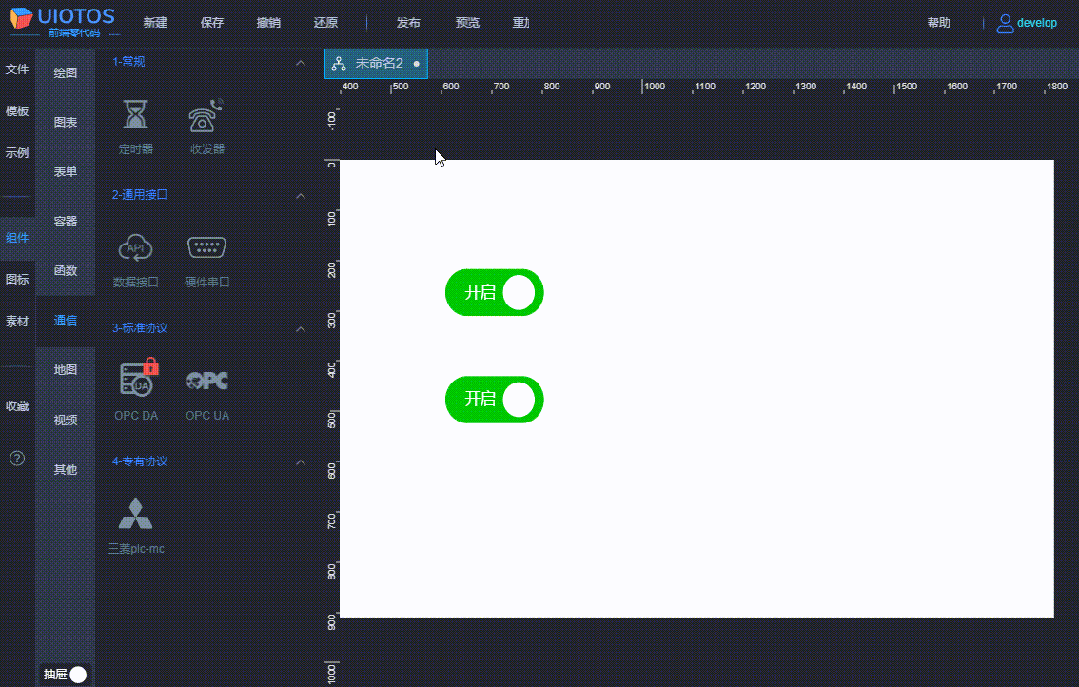Toggle the upper 开启 switch on canvas
Image resolution: width=1079 pixels, height=687 pixels.
point(494,293)
